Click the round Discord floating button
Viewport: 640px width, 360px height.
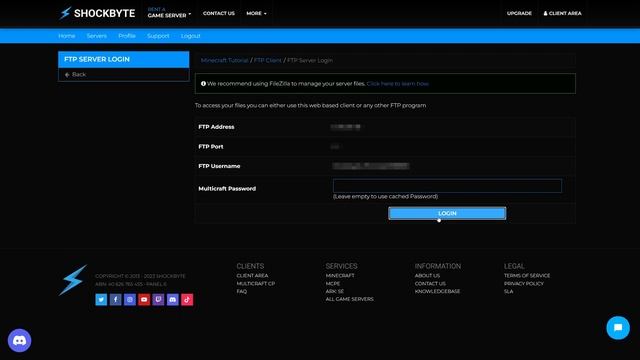20,340
